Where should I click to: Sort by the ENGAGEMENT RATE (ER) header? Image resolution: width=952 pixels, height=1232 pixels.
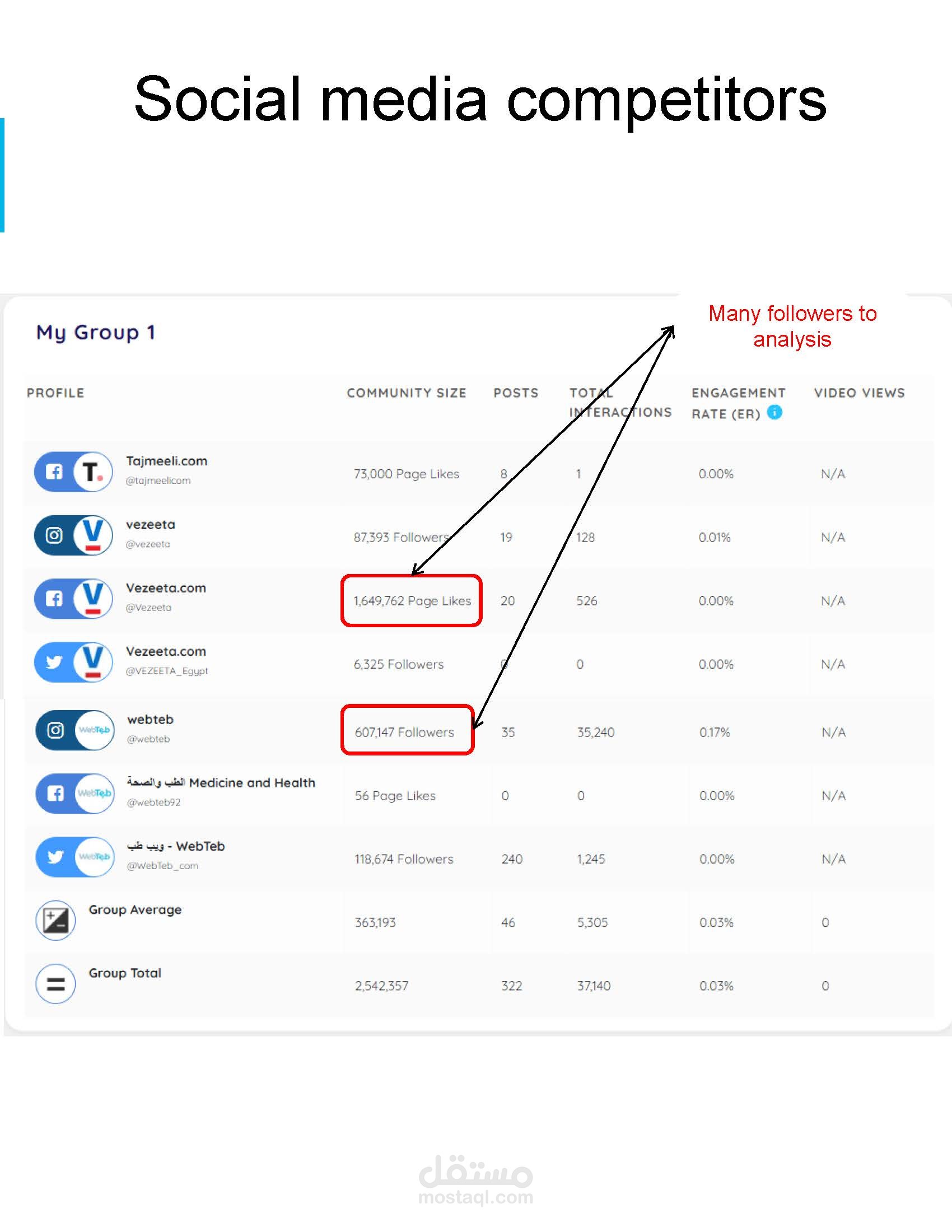(x=738, y=403)
